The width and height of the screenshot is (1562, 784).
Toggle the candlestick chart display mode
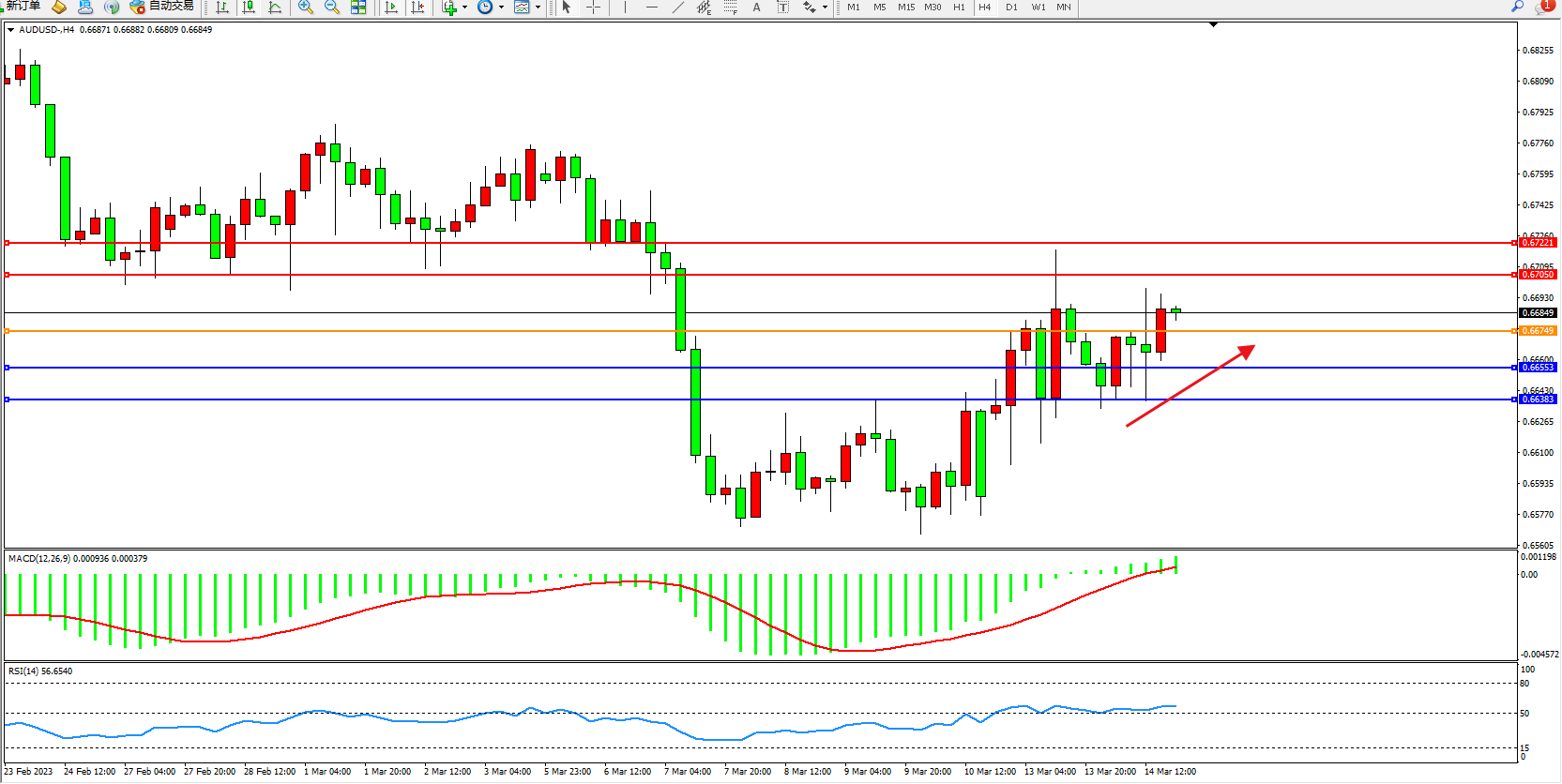(x=249, y=7)
